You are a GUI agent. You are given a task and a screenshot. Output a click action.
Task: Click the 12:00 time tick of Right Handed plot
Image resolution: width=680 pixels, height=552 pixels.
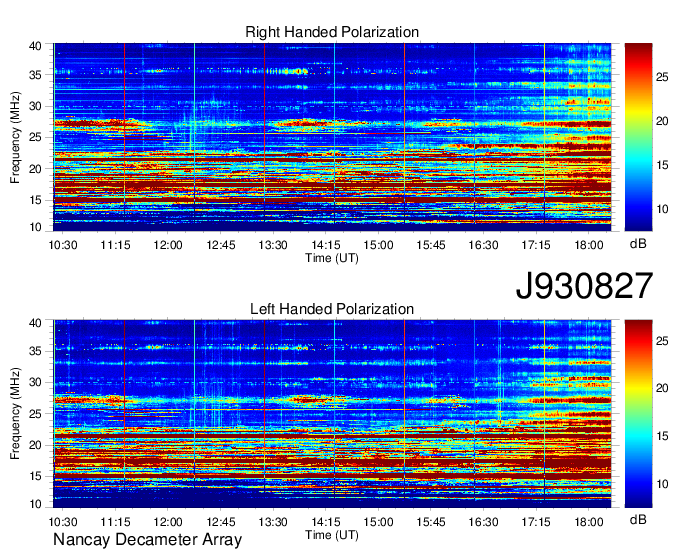(x=168, y=245)
